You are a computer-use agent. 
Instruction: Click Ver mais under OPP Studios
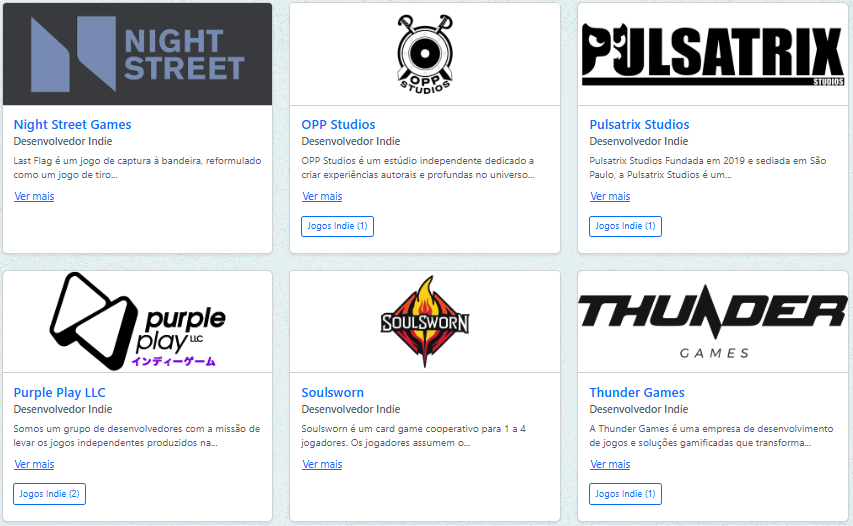point(322,196)
